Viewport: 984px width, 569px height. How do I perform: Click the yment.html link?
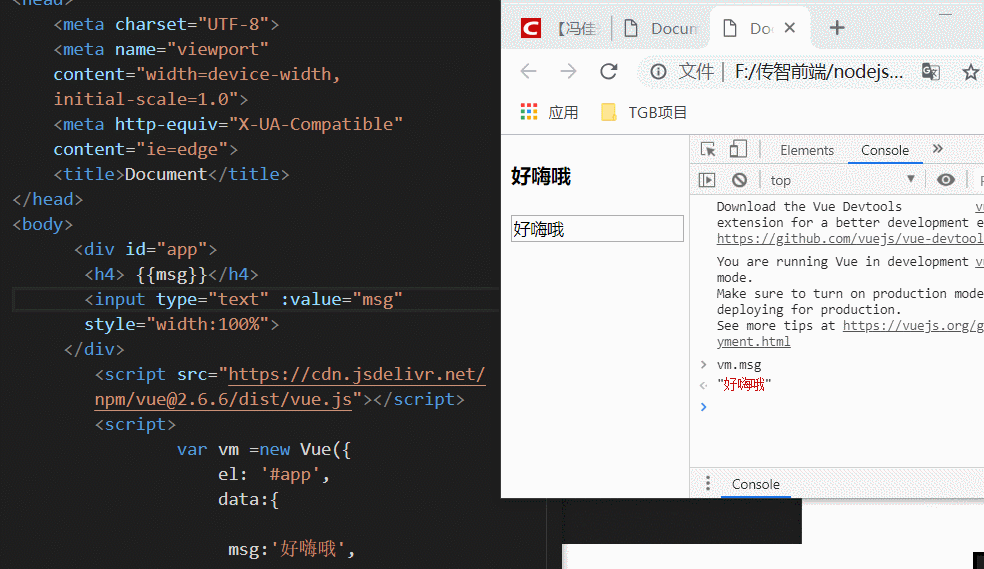click(753, 342)
